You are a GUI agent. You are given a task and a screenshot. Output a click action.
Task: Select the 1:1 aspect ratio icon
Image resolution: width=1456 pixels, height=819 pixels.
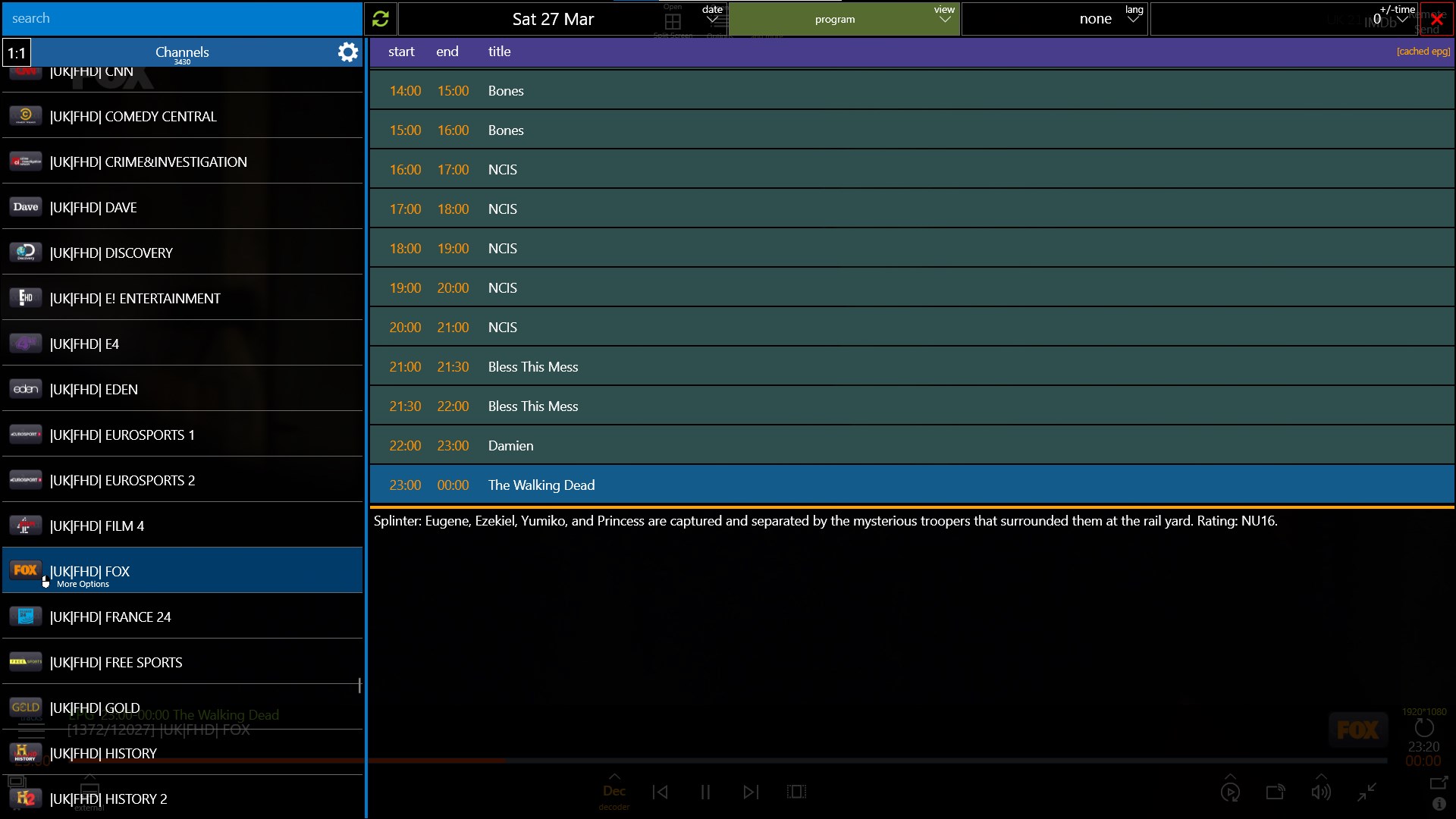(x=16, y=52)
